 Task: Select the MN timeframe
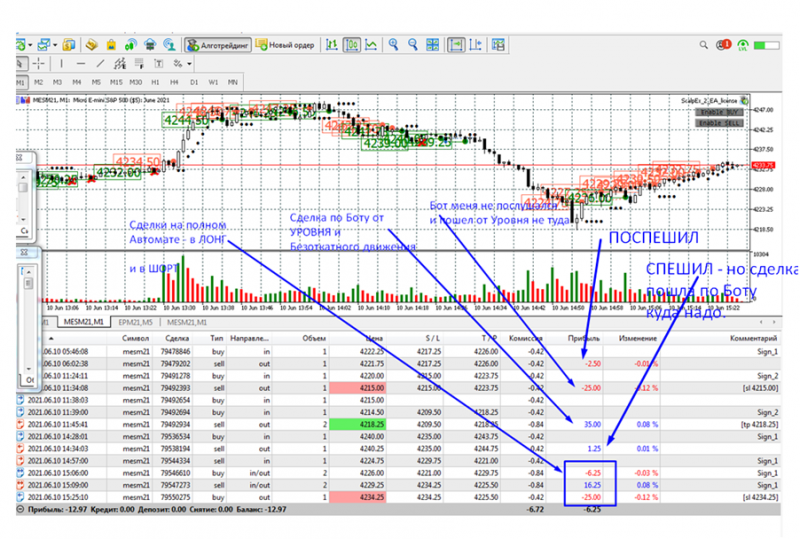tap(233, 82)
